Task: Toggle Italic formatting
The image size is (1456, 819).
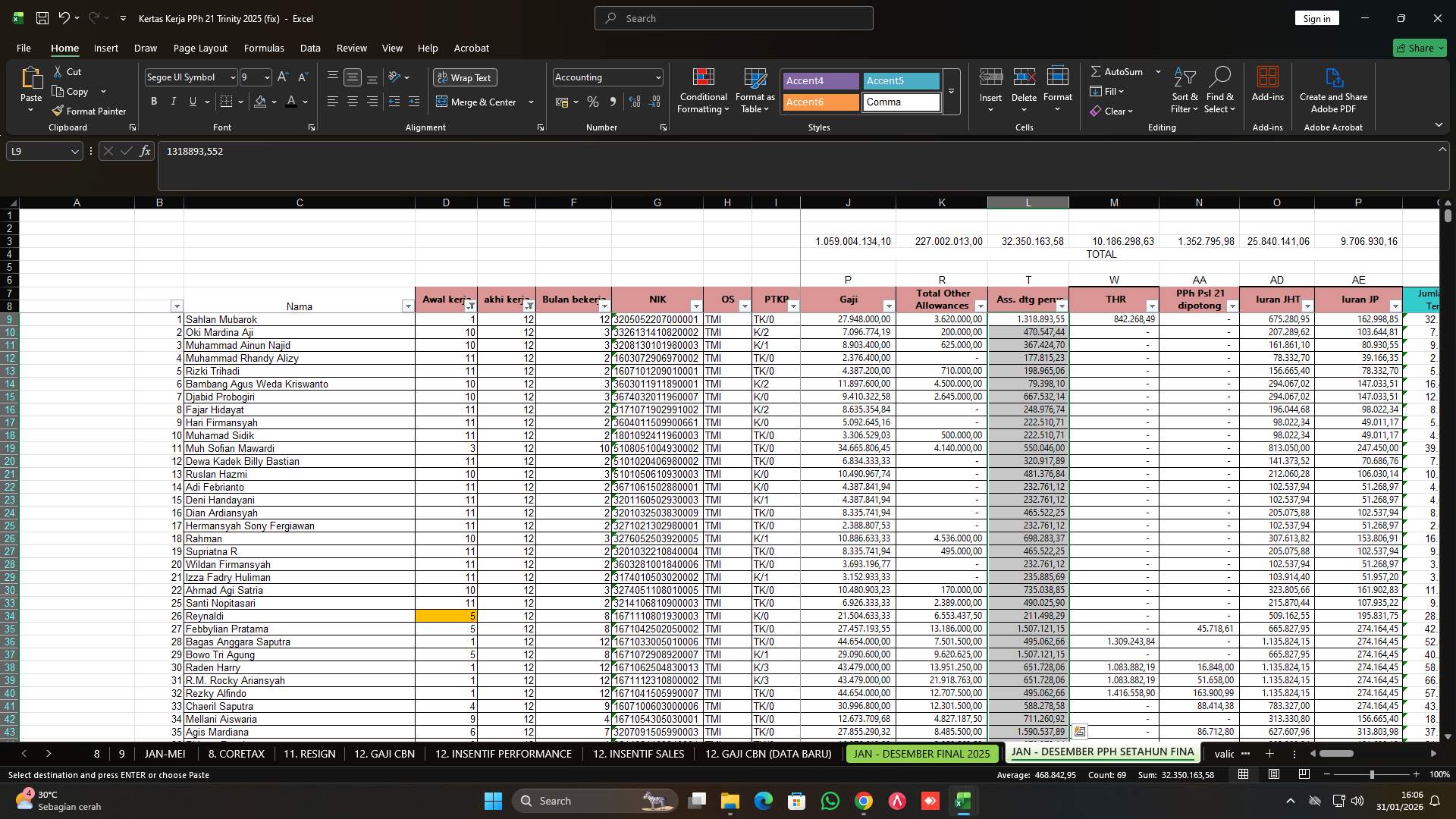Action: click(173, 101)
